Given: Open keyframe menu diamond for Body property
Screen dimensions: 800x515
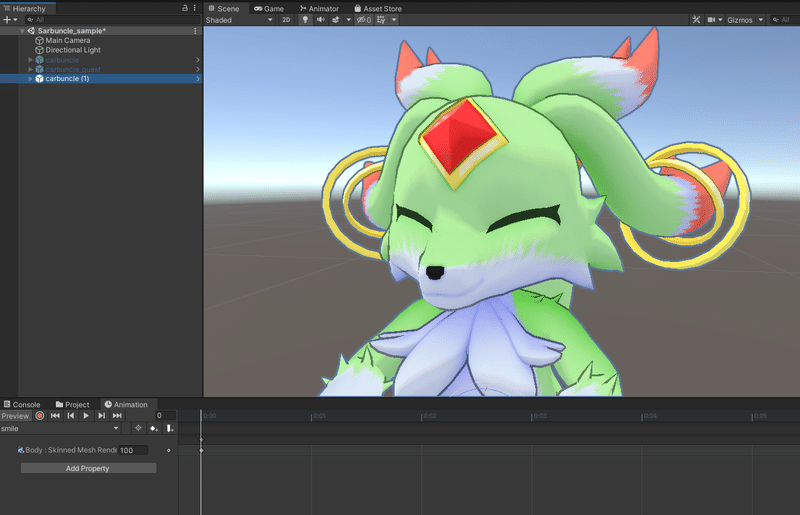Looking at the screenshot, I should click(169, 451).
